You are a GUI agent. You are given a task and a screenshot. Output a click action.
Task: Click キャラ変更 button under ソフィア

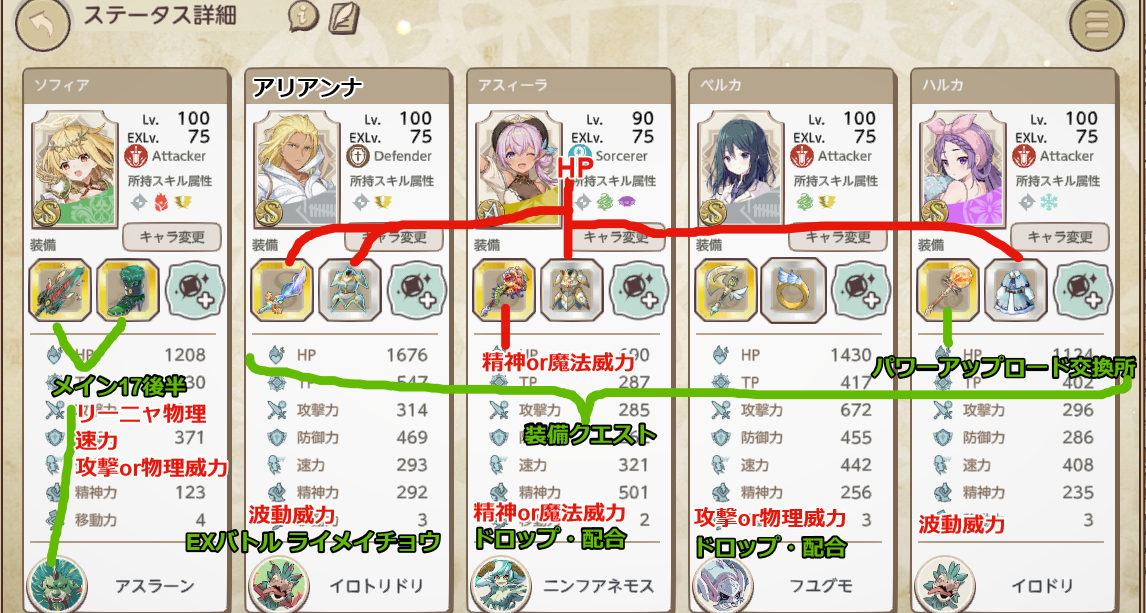(x=171, y=237)
